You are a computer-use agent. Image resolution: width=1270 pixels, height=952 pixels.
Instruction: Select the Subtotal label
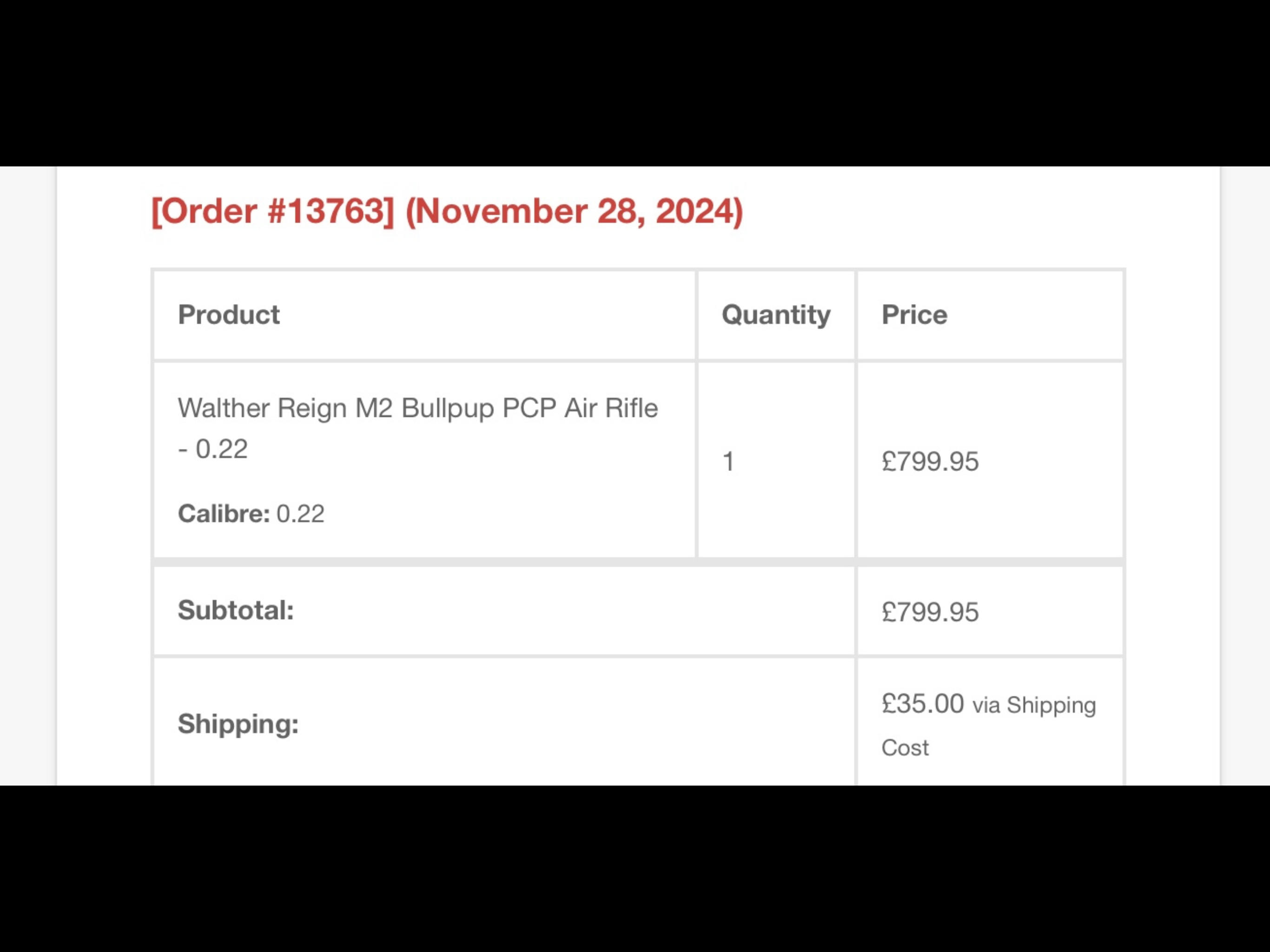click(235, 610)
